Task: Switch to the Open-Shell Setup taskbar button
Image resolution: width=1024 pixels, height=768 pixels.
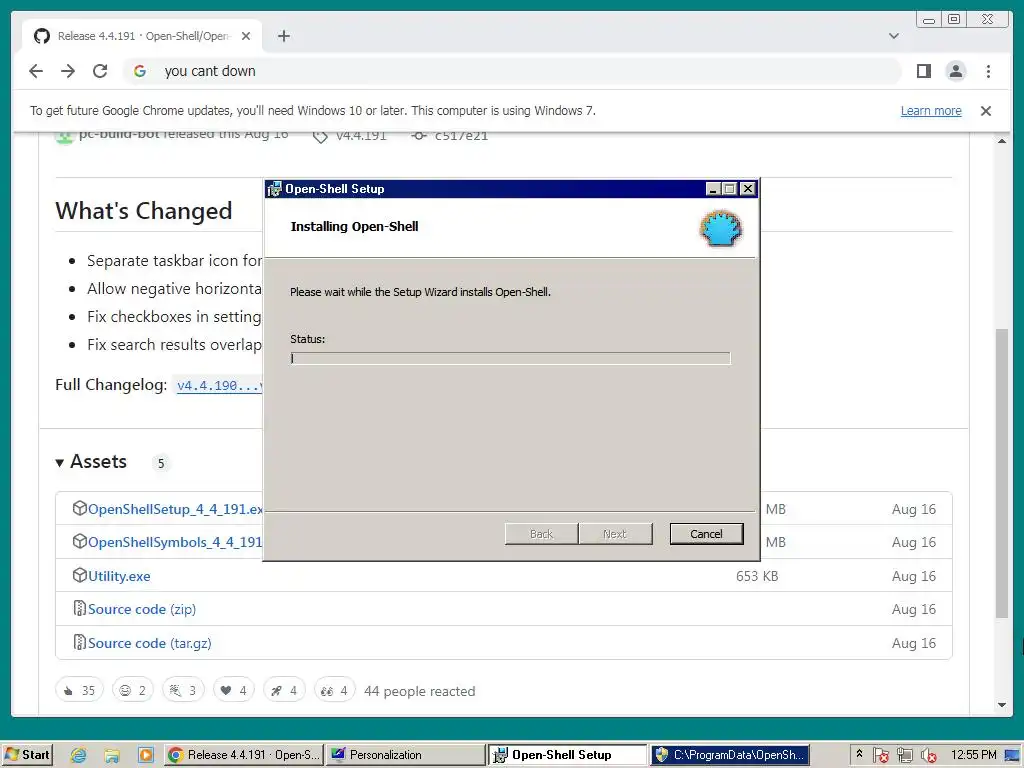Action: click(x=567, y=755)
